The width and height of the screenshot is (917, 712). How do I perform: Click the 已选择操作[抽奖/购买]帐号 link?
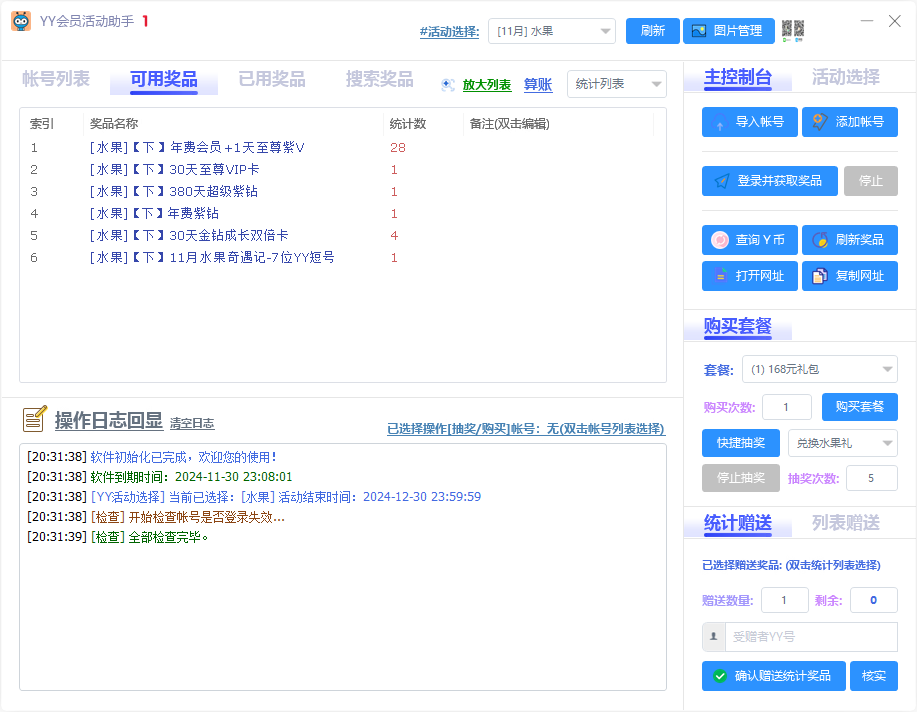526,429
